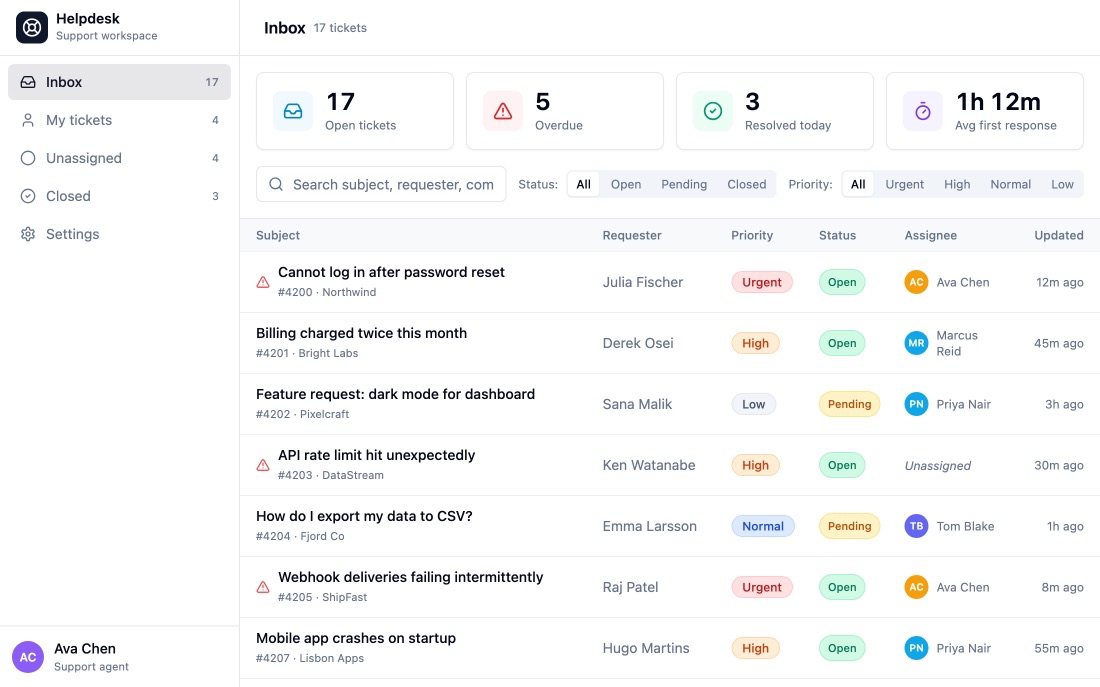
Task: Click requester name Ken Watanabe
Action: click(x=649, y=465)
